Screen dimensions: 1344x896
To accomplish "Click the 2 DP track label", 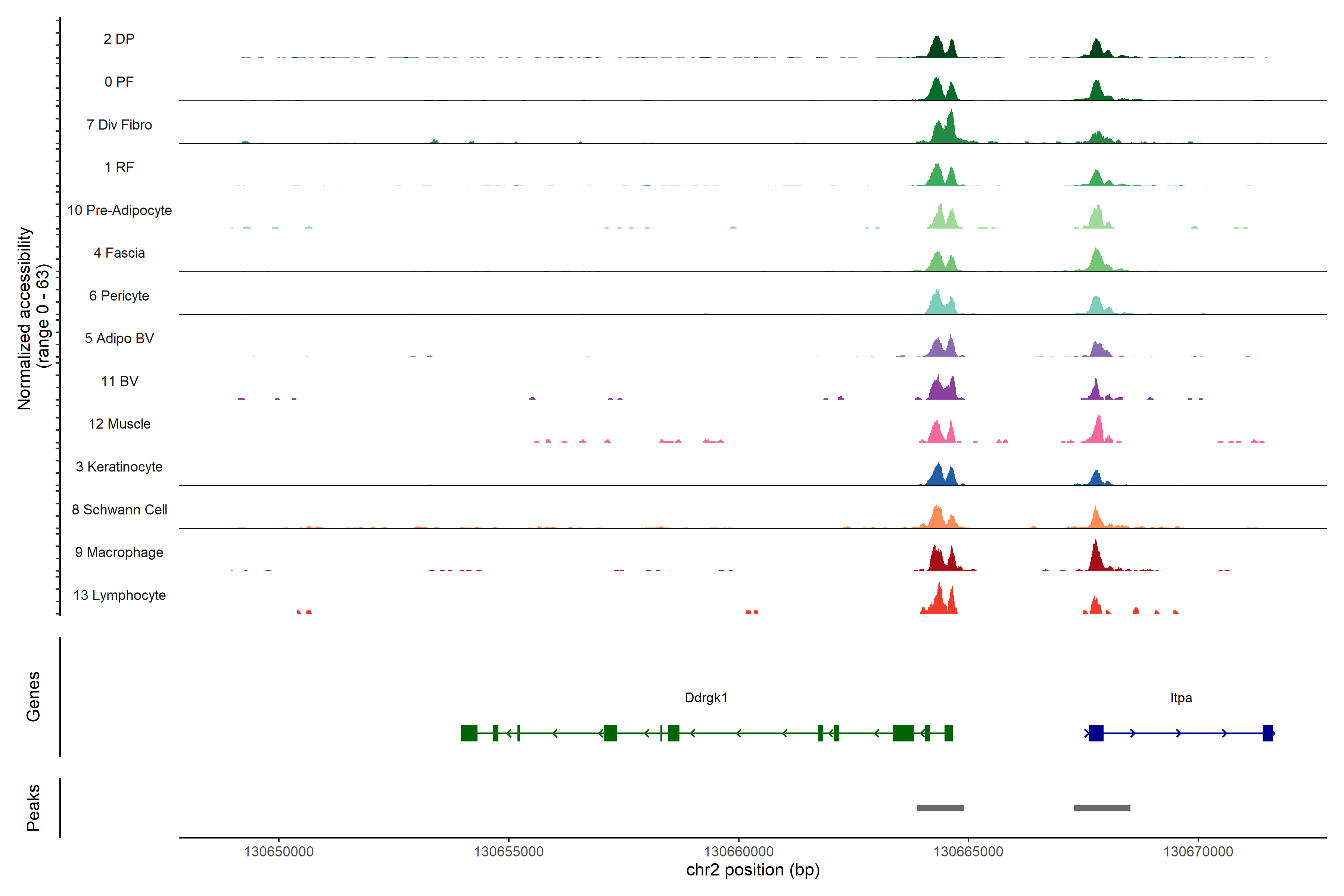I will [x=119, y=39].
